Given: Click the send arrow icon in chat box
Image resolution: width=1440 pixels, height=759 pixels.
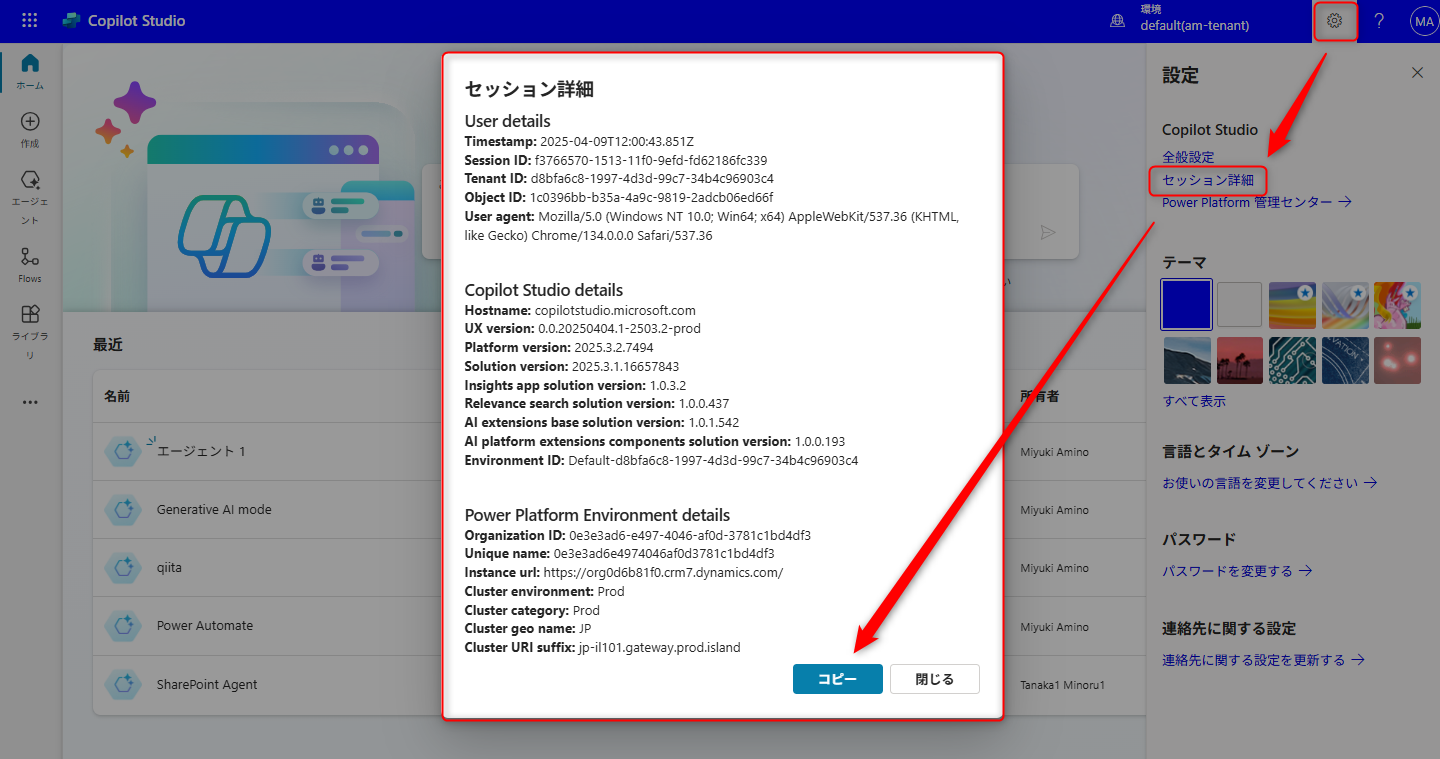Looking at the screenshot, I should [1047, 232].
